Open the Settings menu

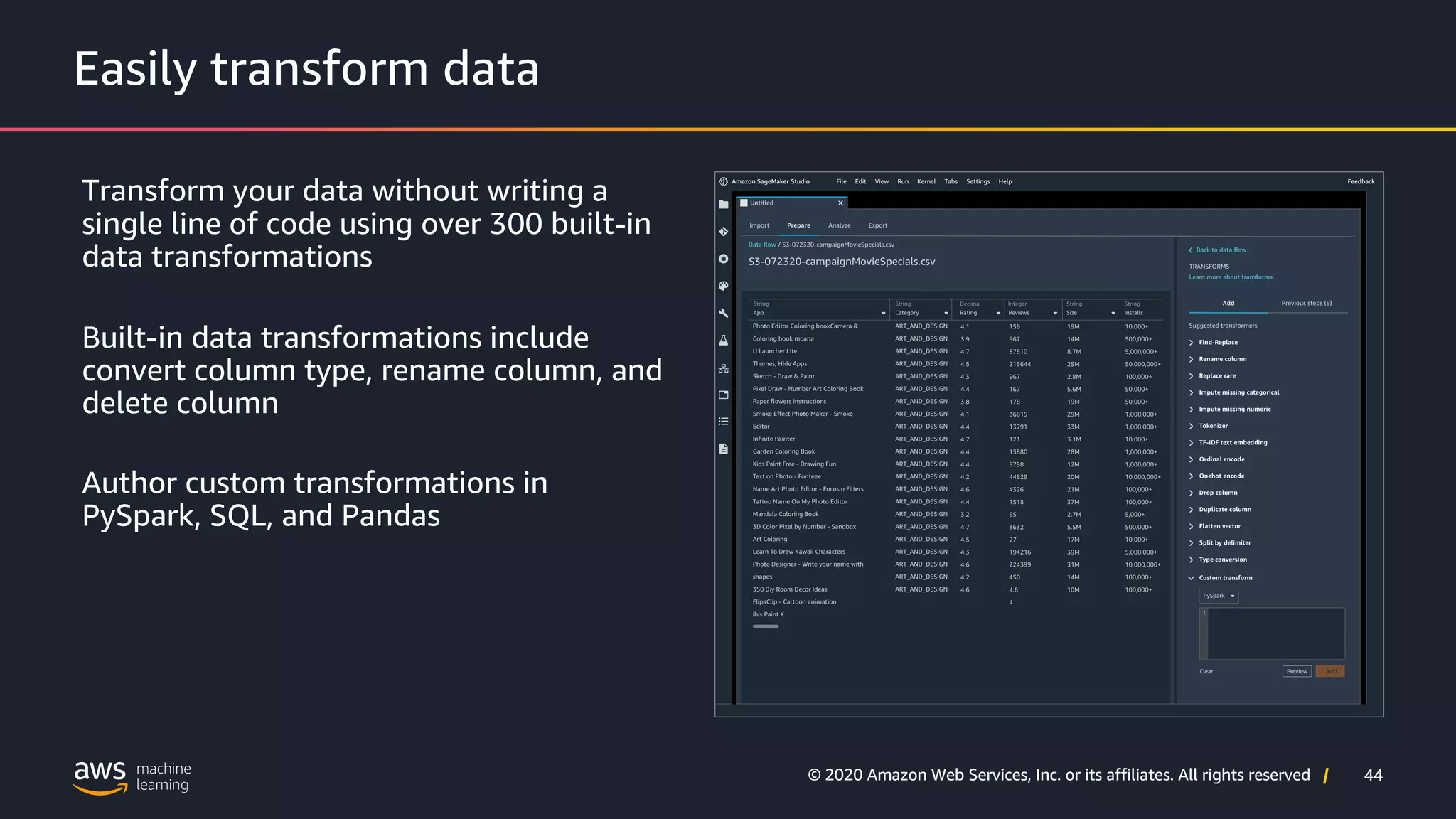[x=978, y=181]
